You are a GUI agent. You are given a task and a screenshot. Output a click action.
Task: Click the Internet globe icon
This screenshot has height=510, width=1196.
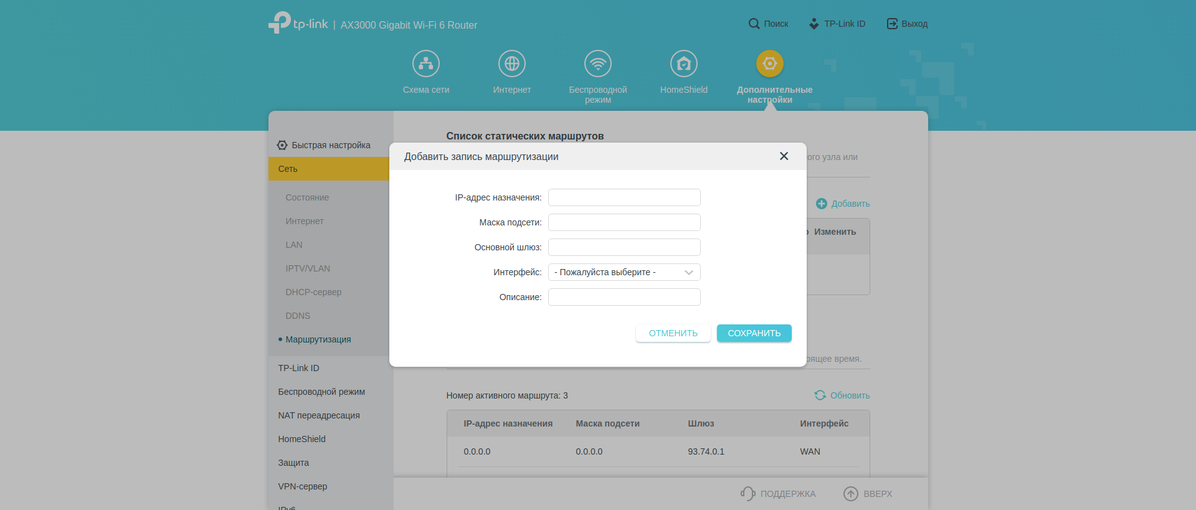pos(512,64)
